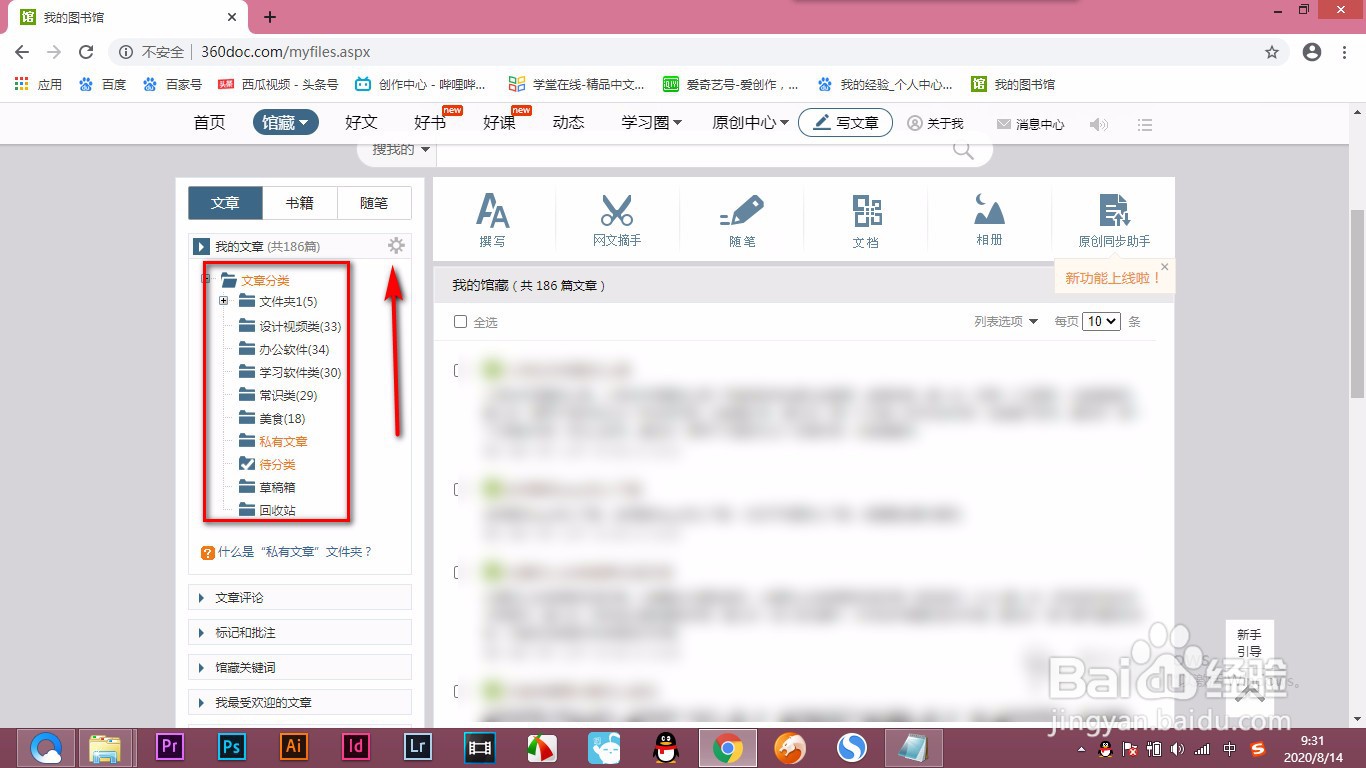Open the 文档 document tool
This screenshot has height=768, width=1366.
pos(866,215)
